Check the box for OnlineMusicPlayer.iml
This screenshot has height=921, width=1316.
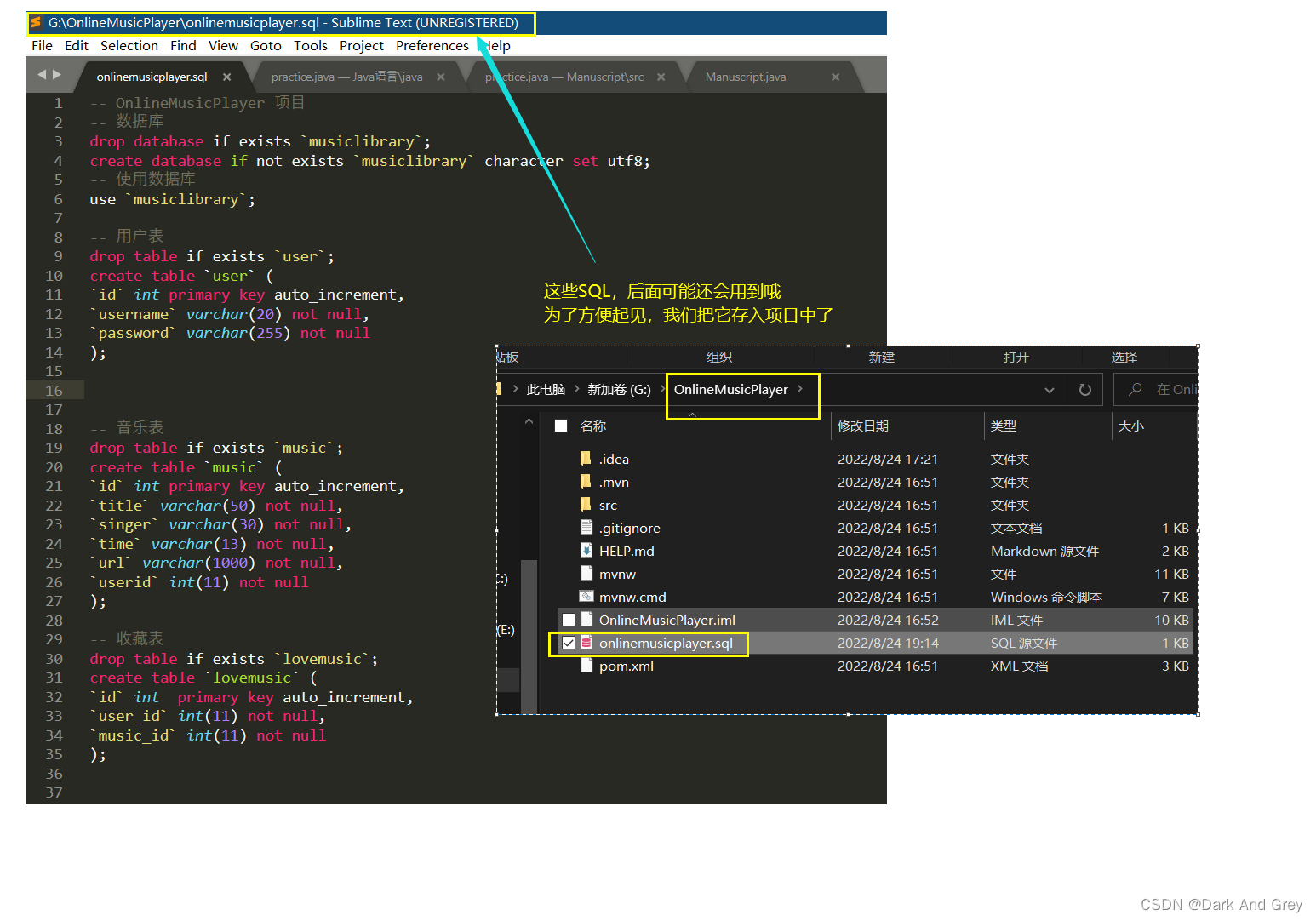[569, 620]
